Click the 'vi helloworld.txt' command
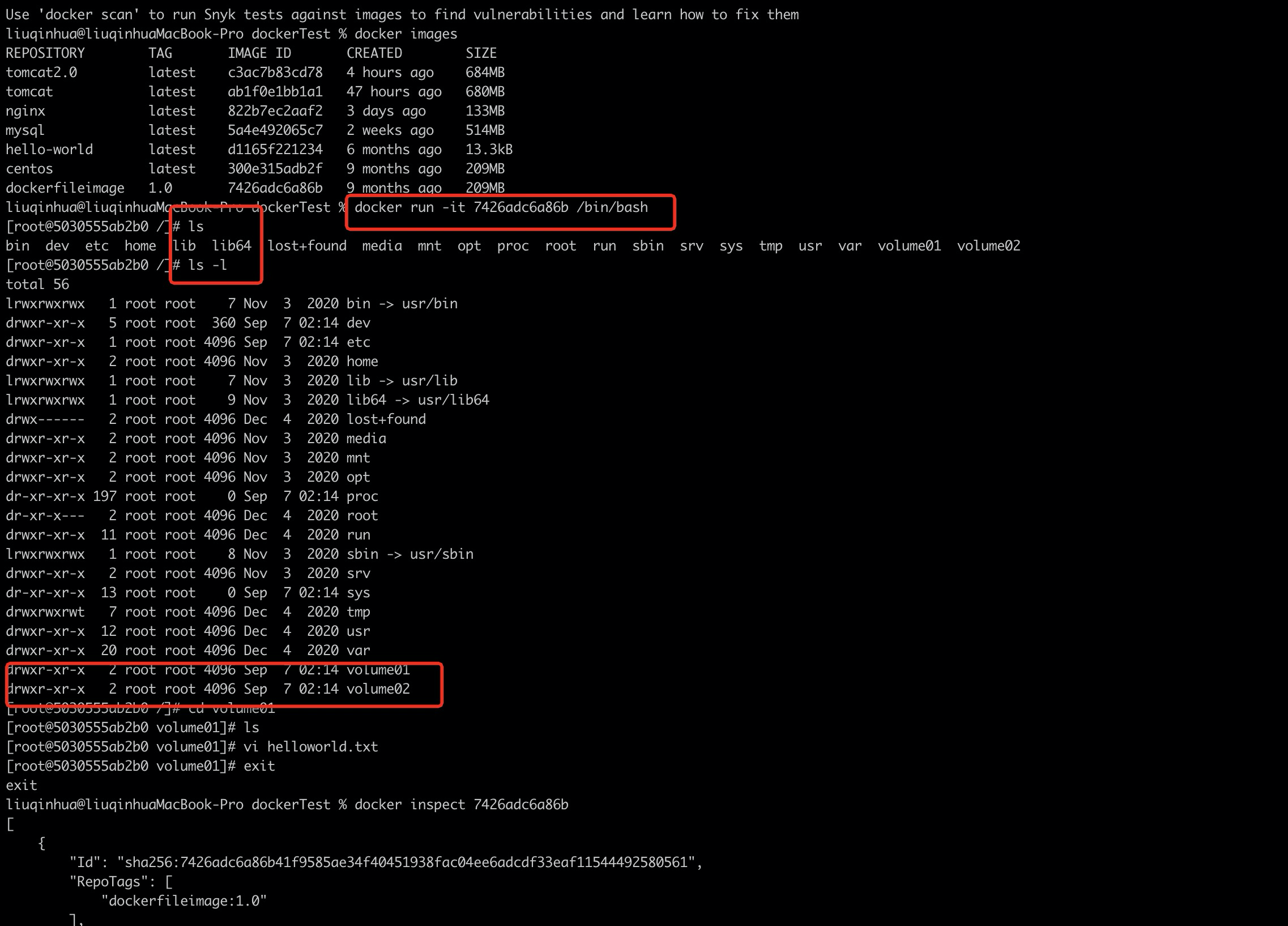The height and width of the screenshot is (926, 1288). 310,747
